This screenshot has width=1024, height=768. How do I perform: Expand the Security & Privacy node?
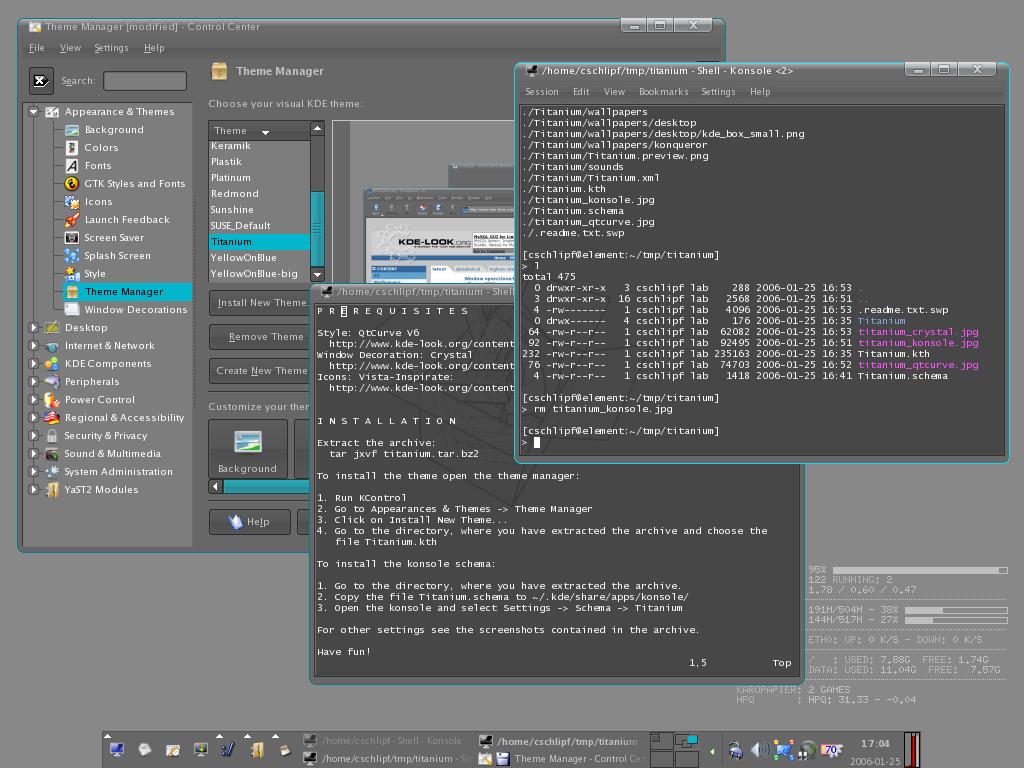point(33,435)
